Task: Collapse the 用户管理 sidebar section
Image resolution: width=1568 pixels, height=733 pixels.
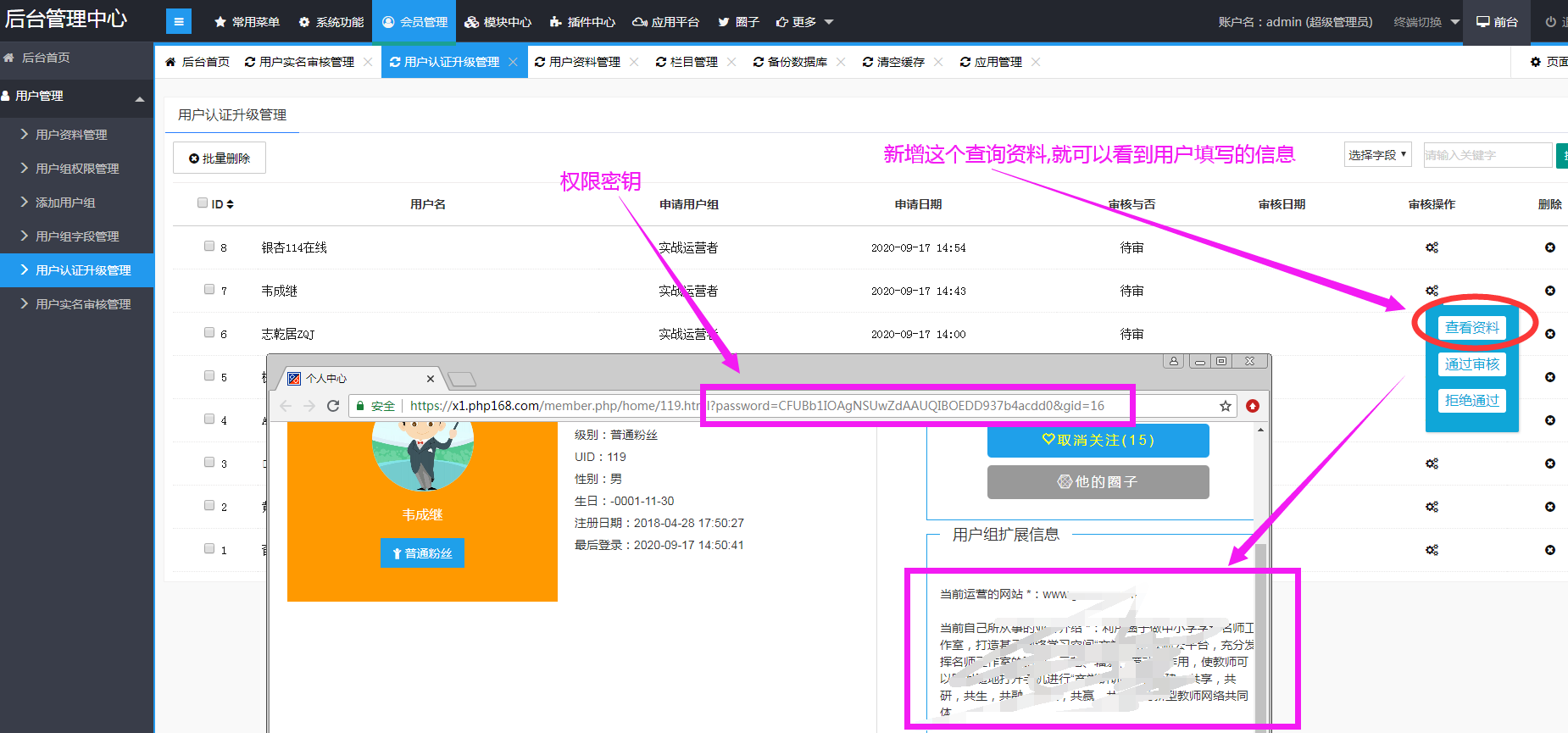Action: pyautogui.click(x=139, y=97)
